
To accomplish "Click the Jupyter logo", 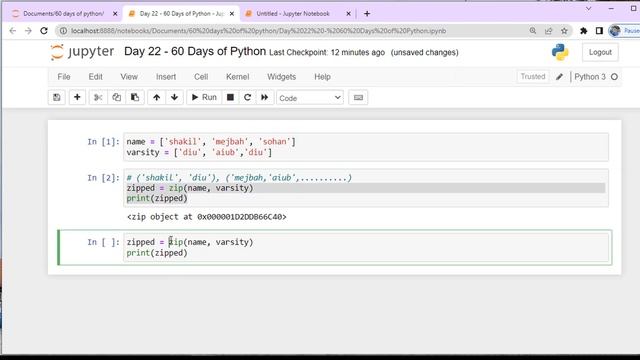I will pyautogui.click(x=82, y=52).
